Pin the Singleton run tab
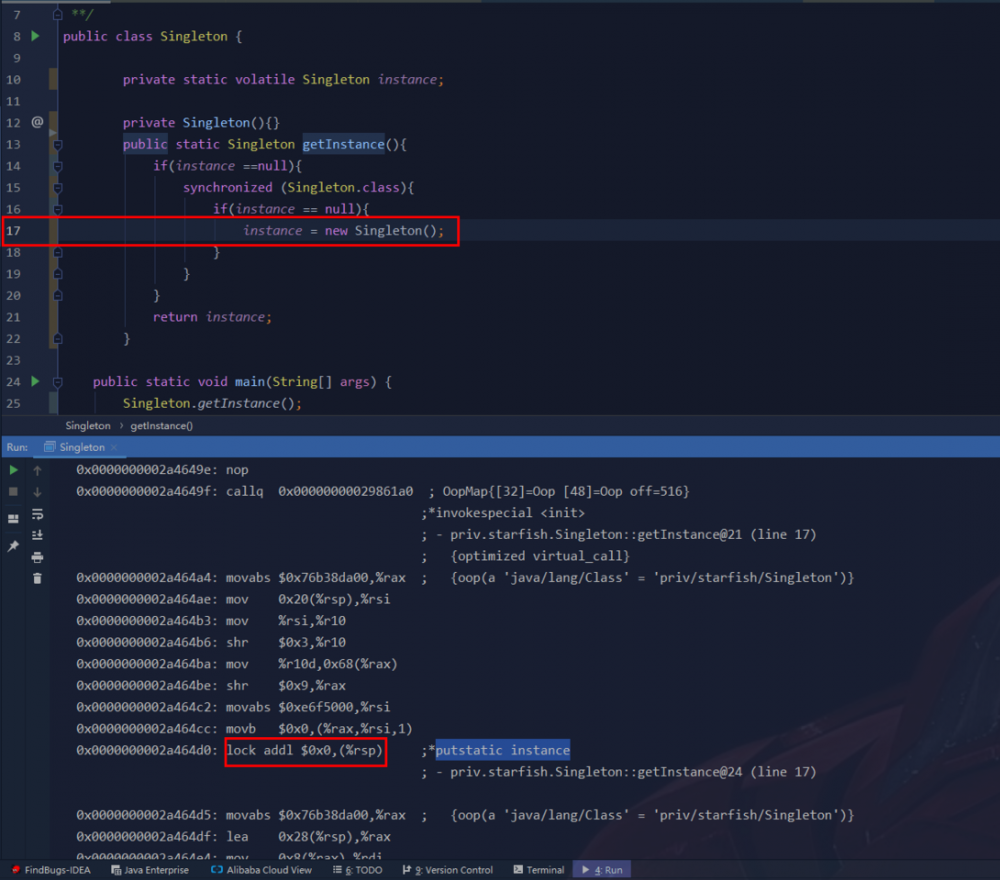This screenshot has height=880, width=1000. click(13, 546)
